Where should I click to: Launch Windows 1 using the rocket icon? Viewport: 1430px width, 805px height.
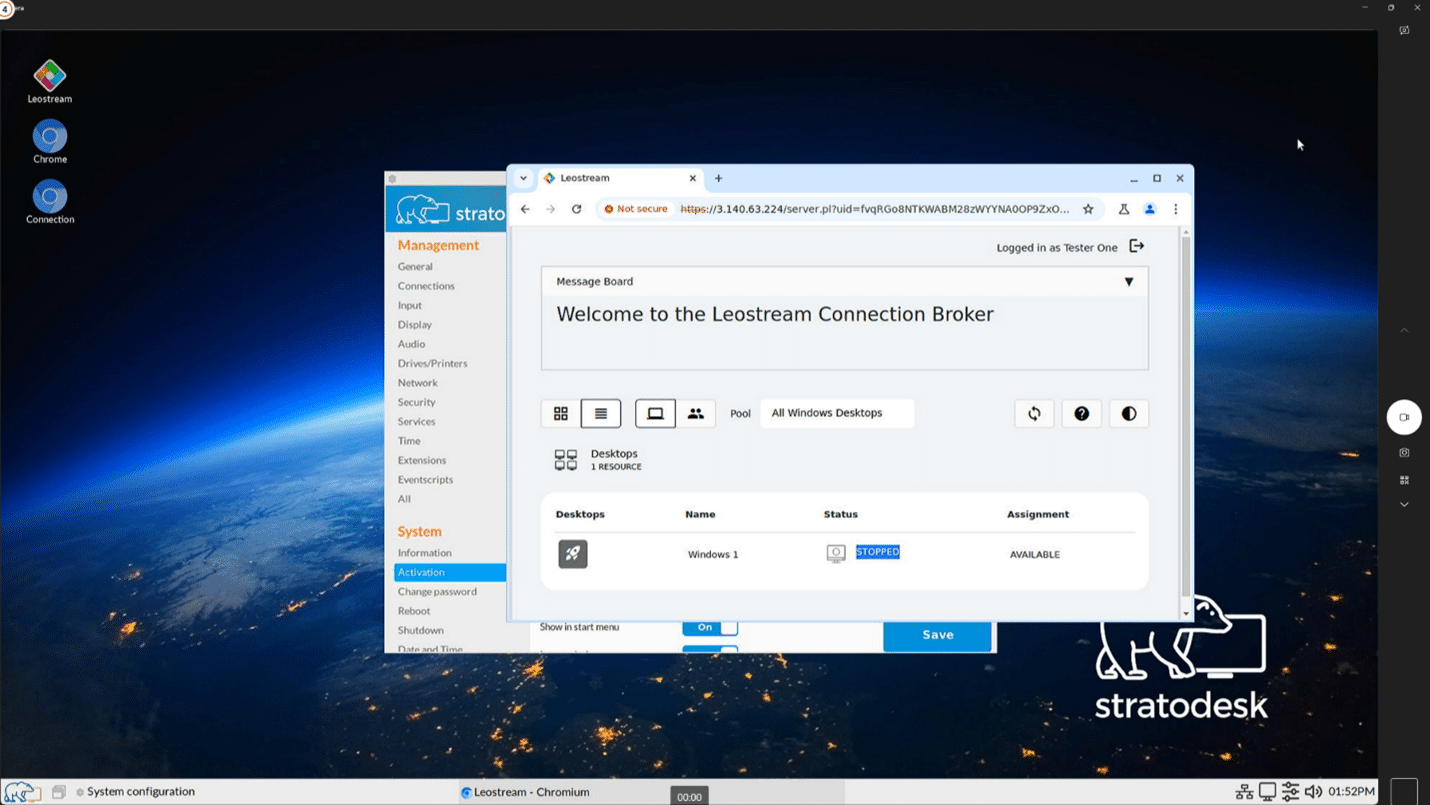(573, 553)
